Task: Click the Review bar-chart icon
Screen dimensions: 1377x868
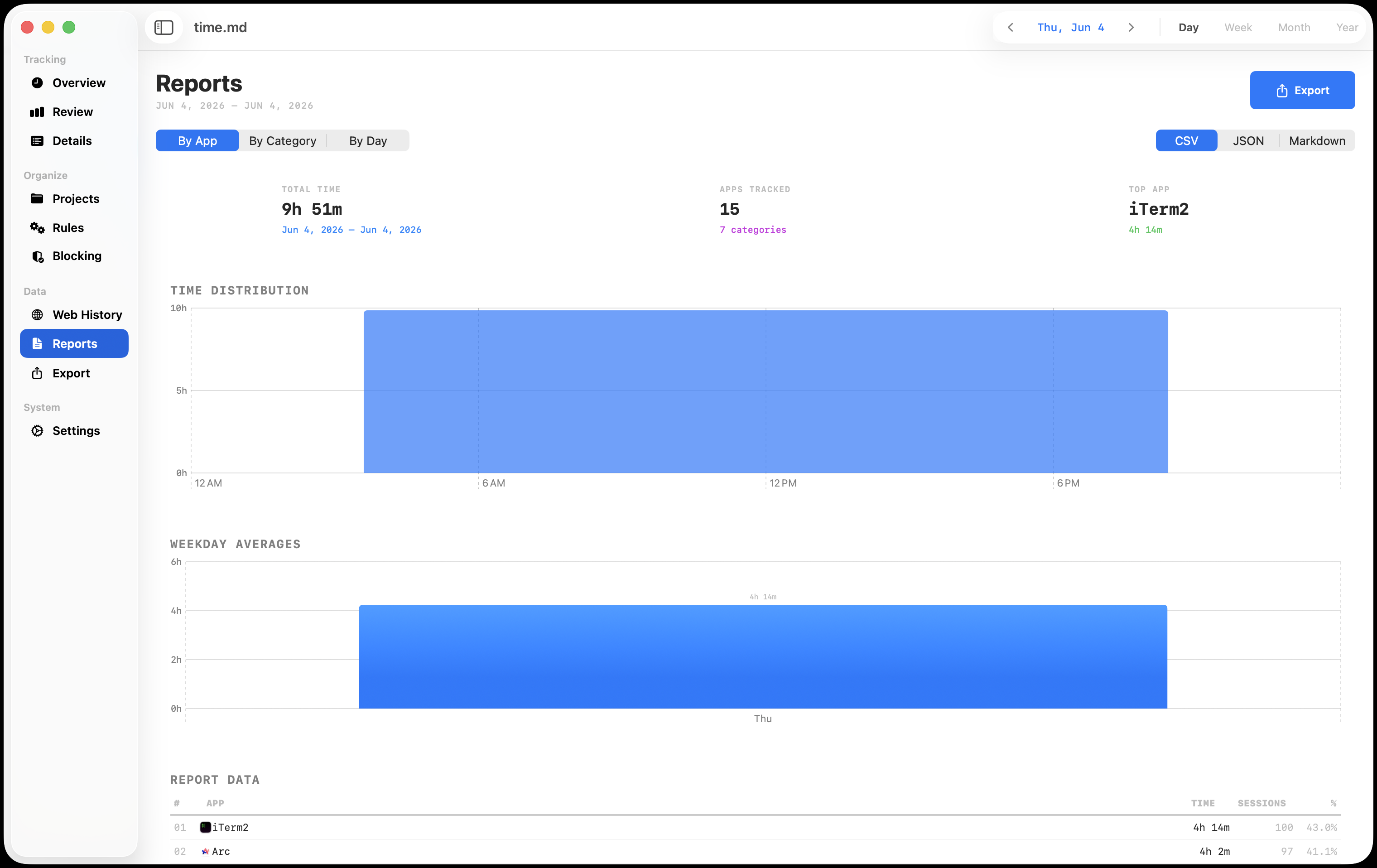Action: (37, 112)
